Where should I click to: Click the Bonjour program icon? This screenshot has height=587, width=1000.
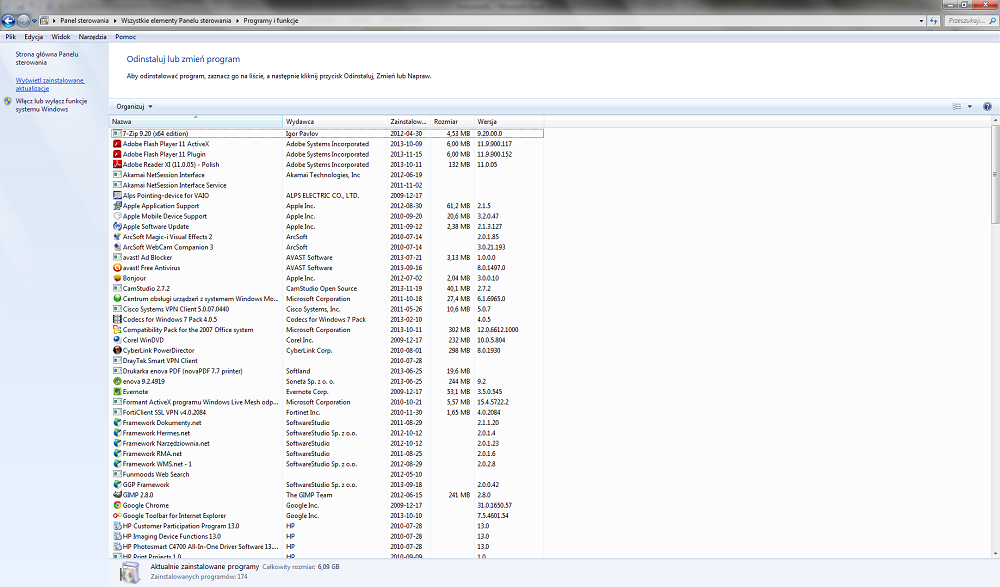(117, 278)
